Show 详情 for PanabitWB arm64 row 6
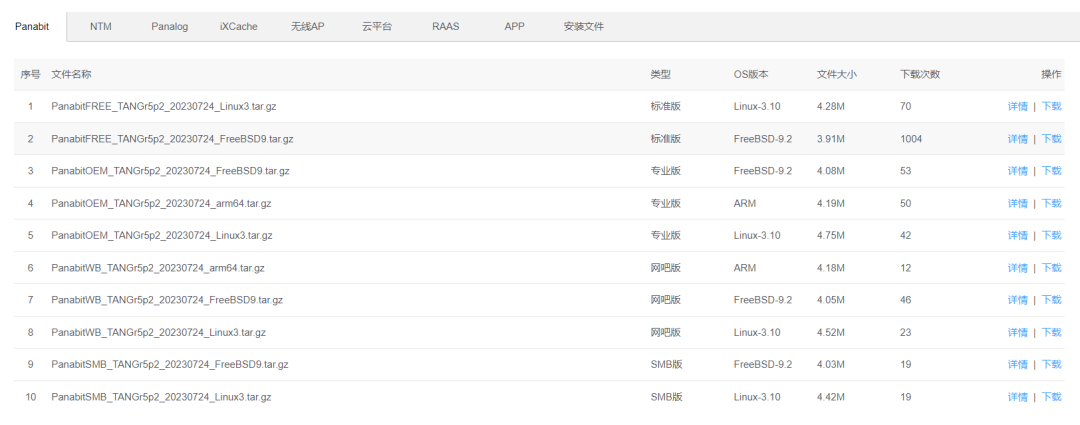This screenshot has width=1080, height=425. click(1017, 268)
